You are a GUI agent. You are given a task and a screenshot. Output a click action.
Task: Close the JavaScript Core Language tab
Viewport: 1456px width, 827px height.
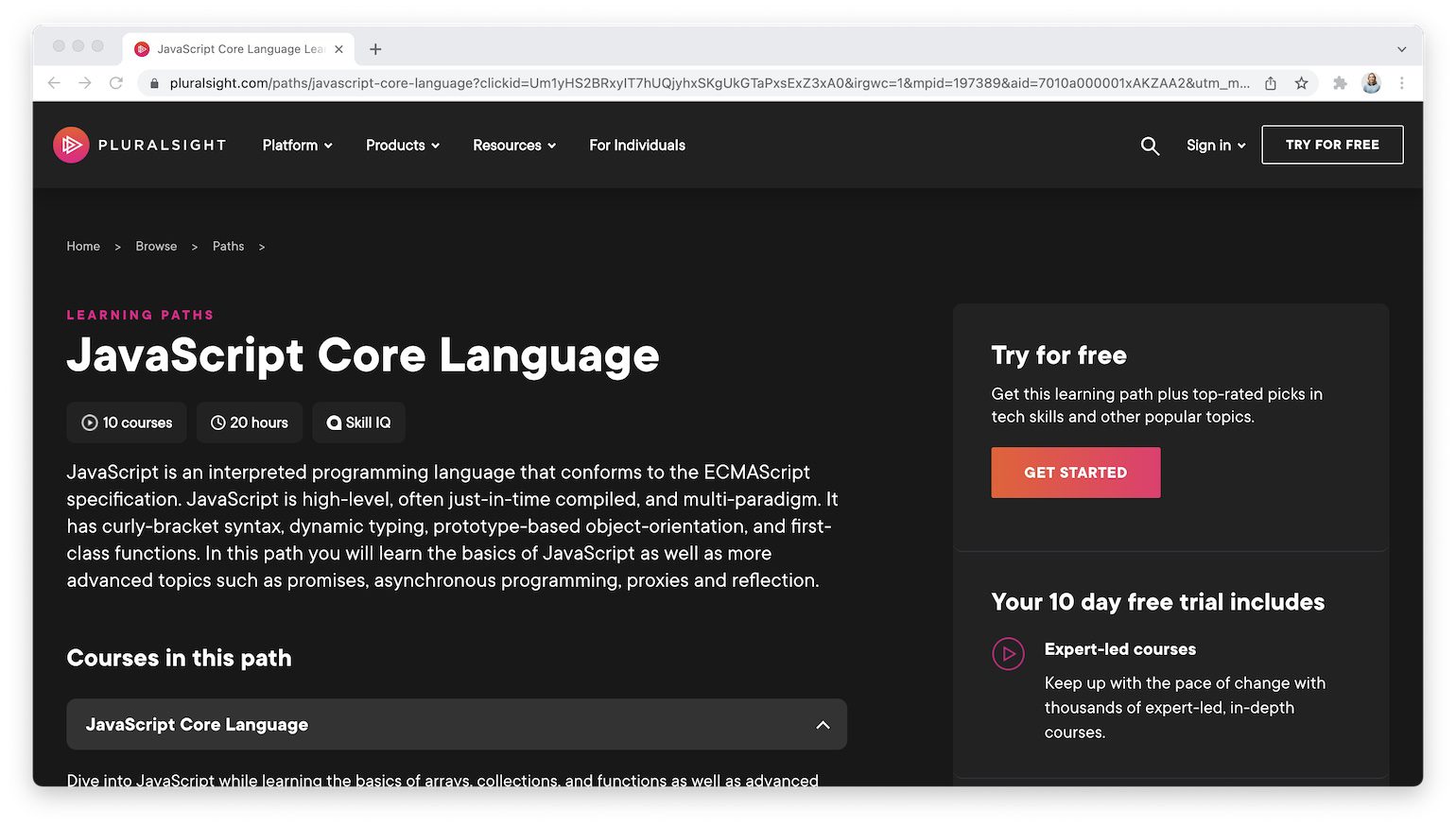tap(338, 49)
